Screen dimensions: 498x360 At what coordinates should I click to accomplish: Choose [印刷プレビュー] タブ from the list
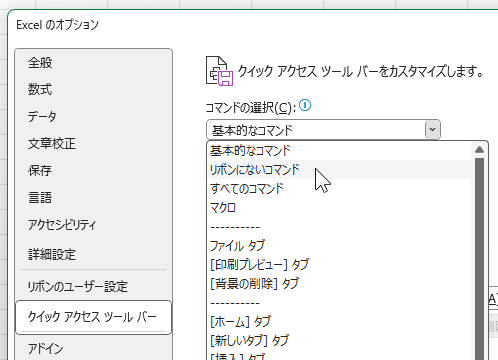click(340, 265)
